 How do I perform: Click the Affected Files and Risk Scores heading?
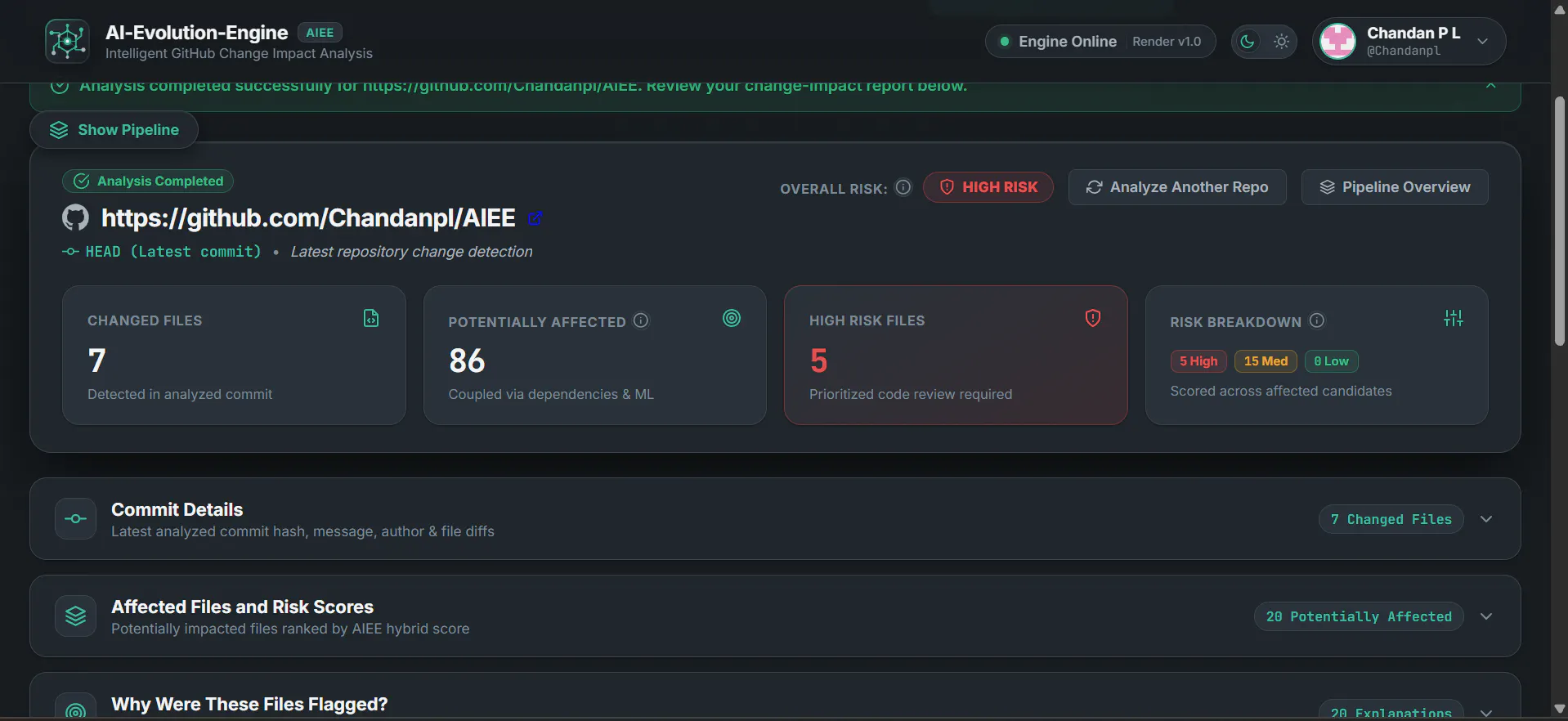pyautogui.click(x=243, y=607)
